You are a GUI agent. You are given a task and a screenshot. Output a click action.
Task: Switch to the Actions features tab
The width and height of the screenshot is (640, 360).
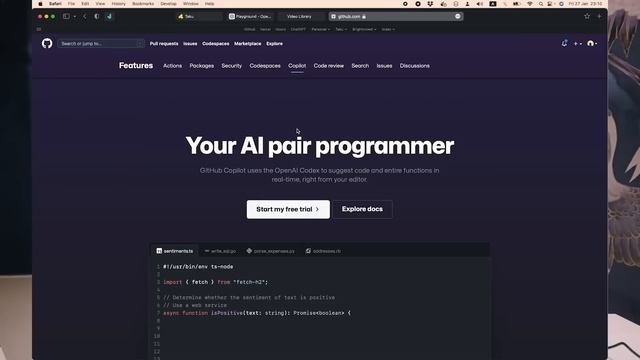172,66
